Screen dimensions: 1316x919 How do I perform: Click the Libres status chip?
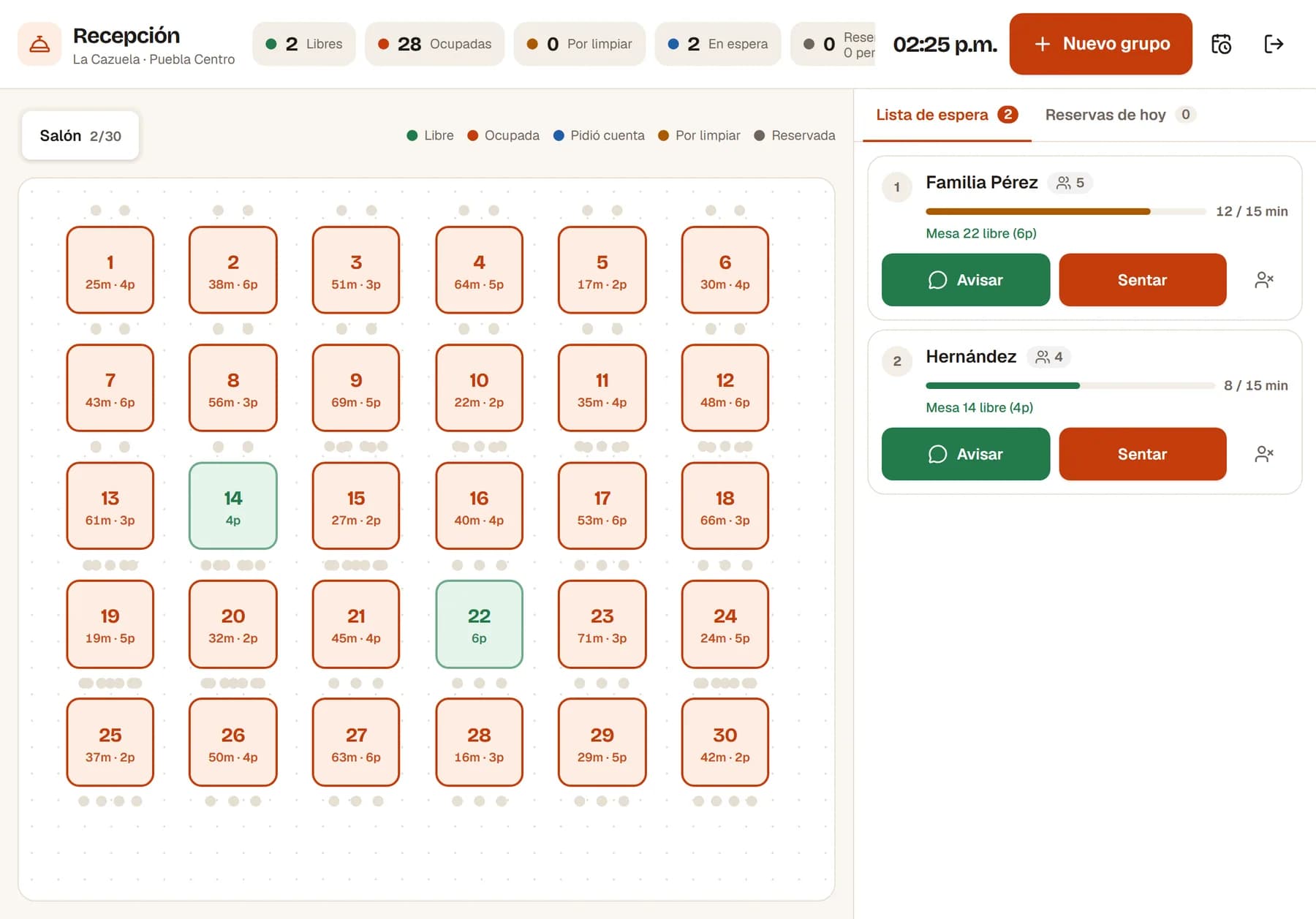[304, 44]
